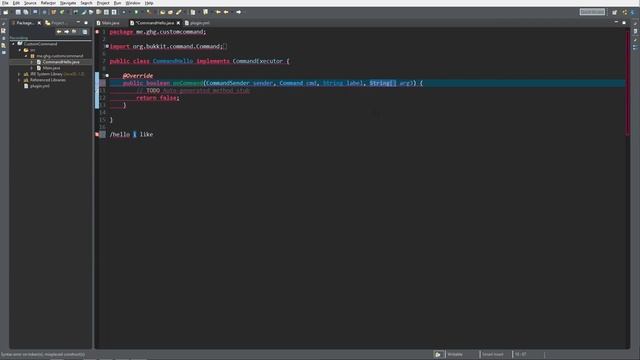
Task: Close the Package Explorer view
Action: coord(39,23)
